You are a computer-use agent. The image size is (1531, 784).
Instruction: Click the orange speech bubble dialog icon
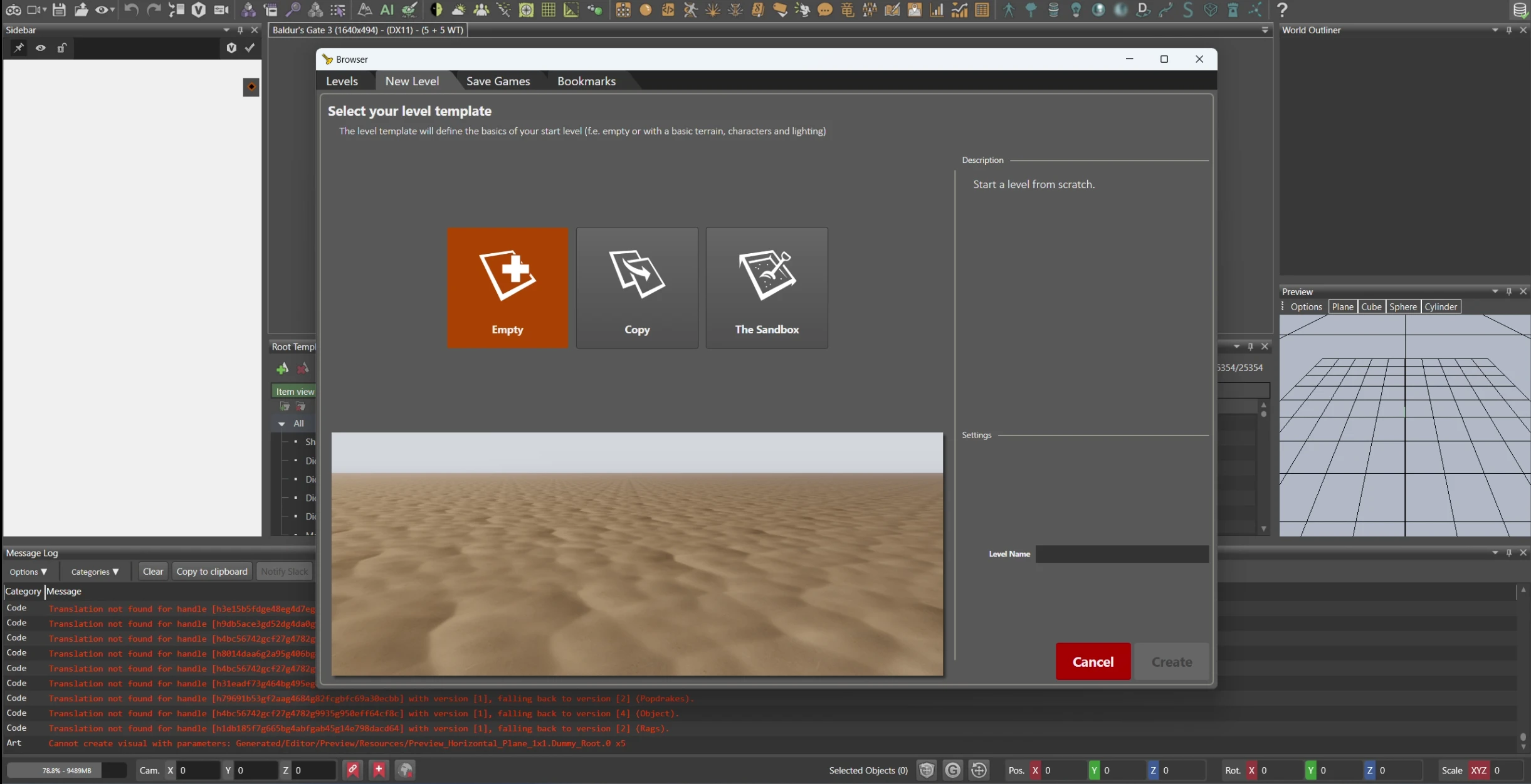click(x=825, y=10)
